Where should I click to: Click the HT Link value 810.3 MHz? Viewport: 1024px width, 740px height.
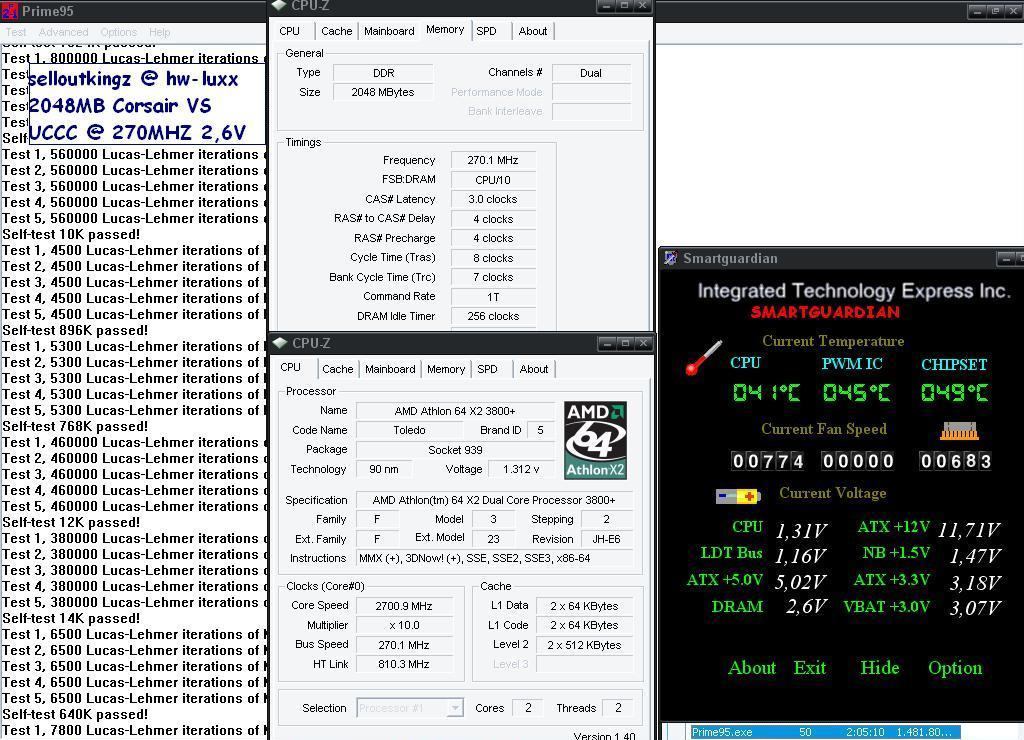point(404,664)
